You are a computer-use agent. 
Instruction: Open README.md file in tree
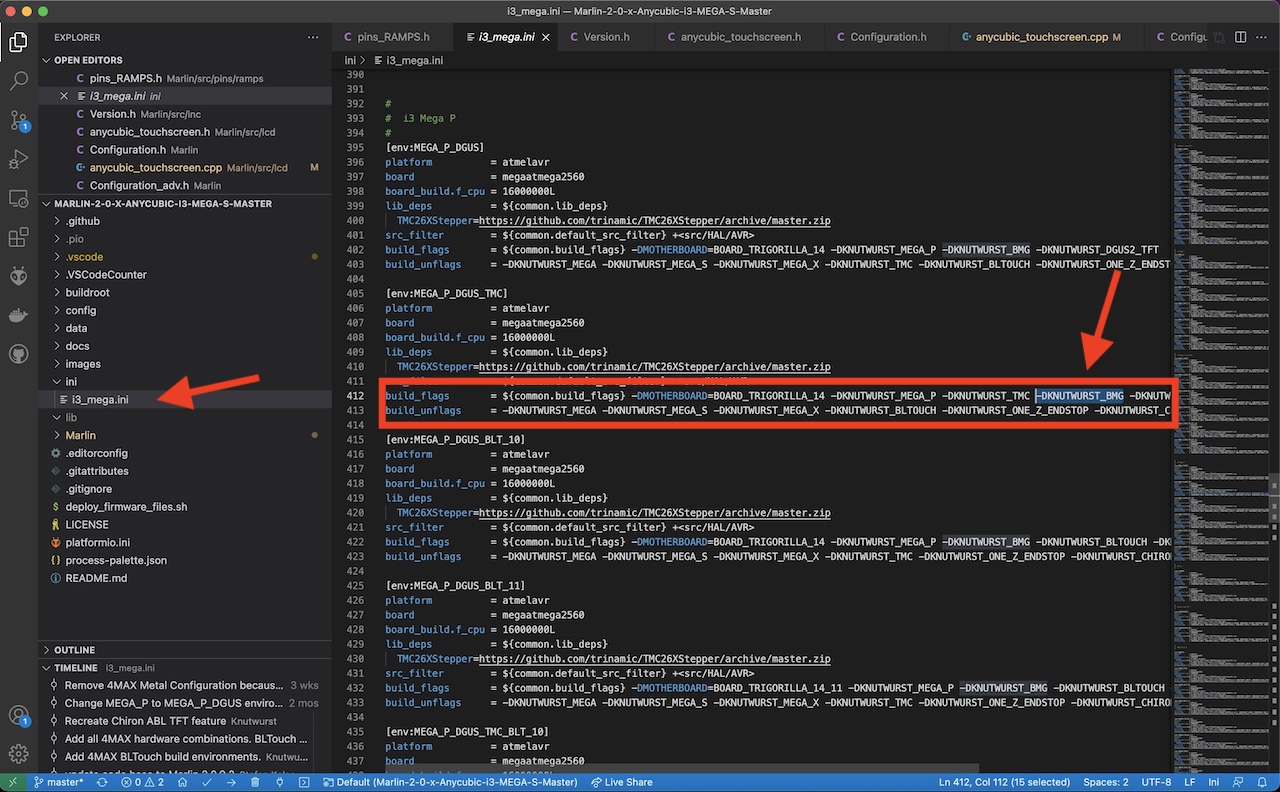pos(185,578)
